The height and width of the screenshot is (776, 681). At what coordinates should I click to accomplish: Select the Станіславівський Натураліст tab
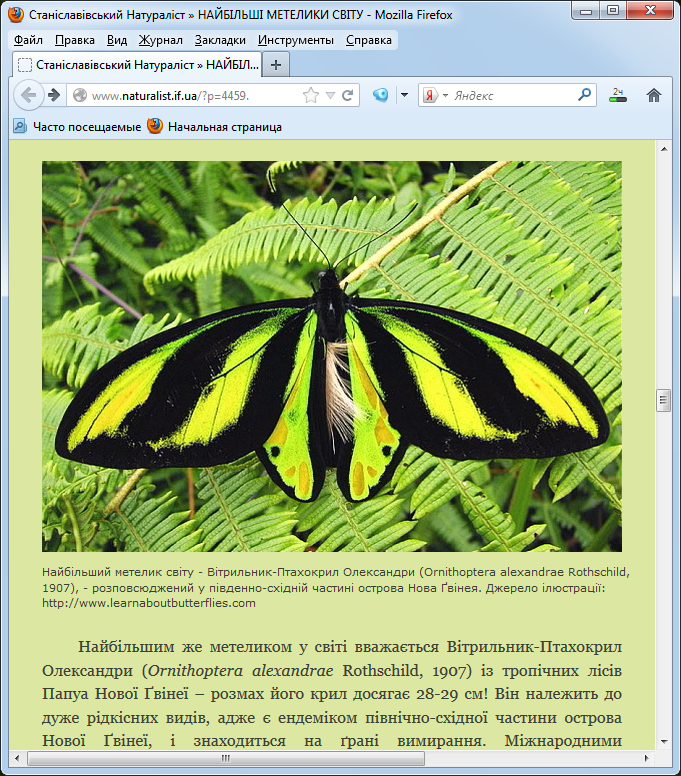click(135, 64)
